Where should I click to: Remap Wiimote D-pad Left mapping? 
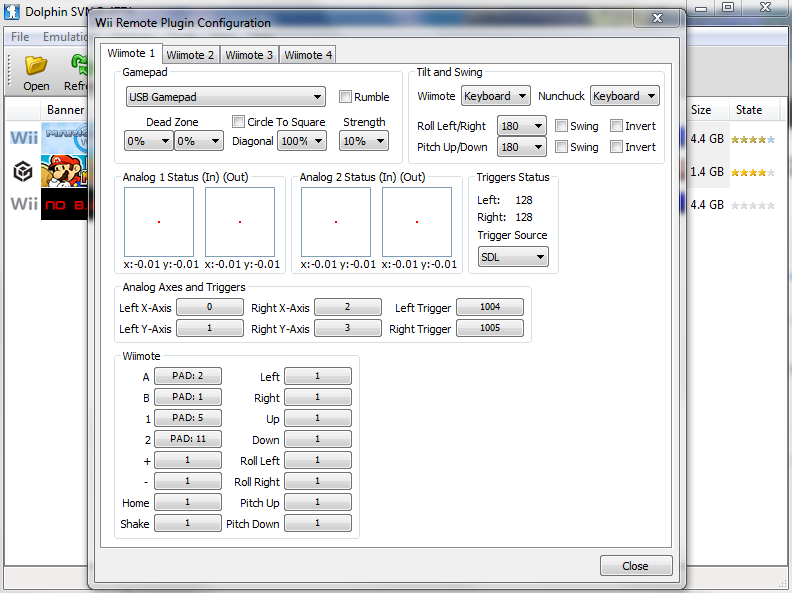[x=318, y=376]
